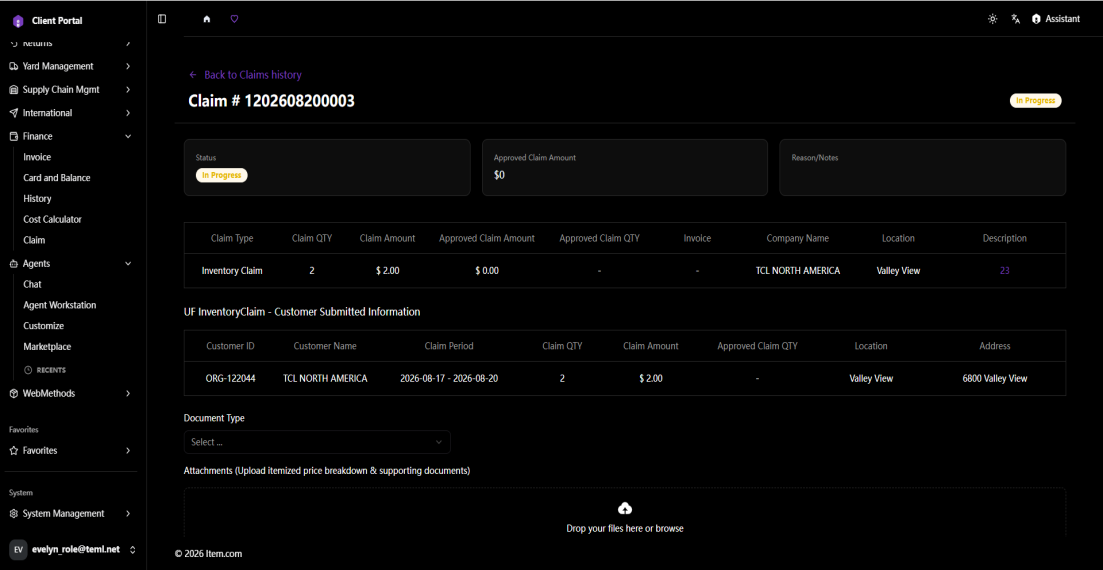Switch theme with the sun icon
This screenshot has width=1103, height=570.
tap(993, 19)
